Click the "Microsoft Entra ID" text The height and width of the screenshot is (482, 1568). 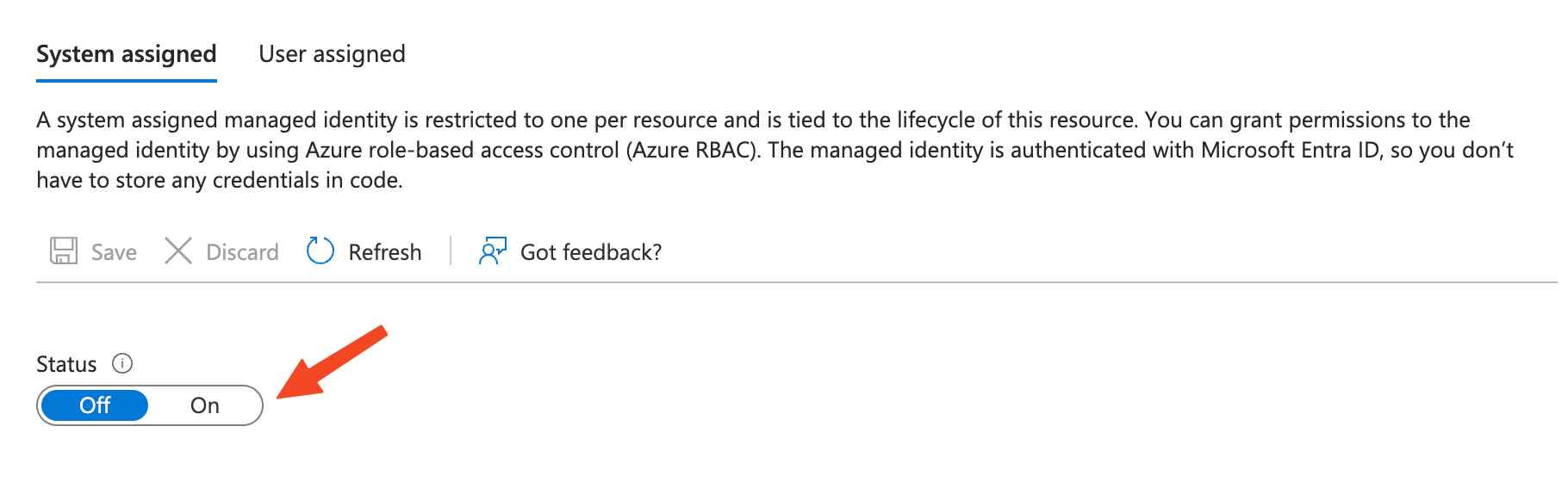pos(1290,150)
